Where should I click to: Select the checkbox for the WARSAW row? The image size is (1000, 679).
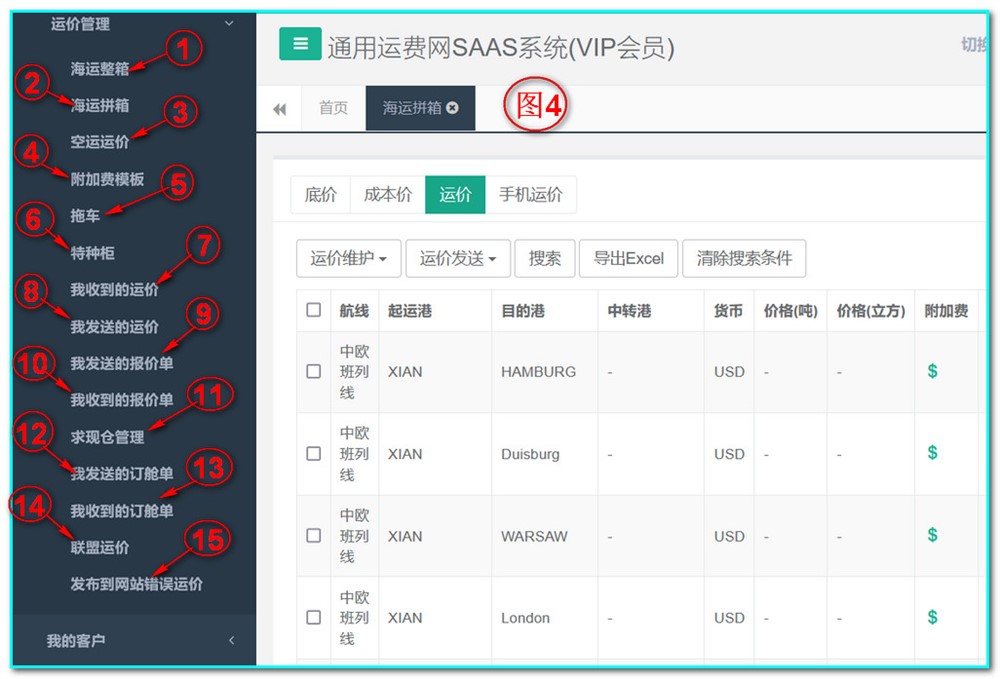coord(314,536)
